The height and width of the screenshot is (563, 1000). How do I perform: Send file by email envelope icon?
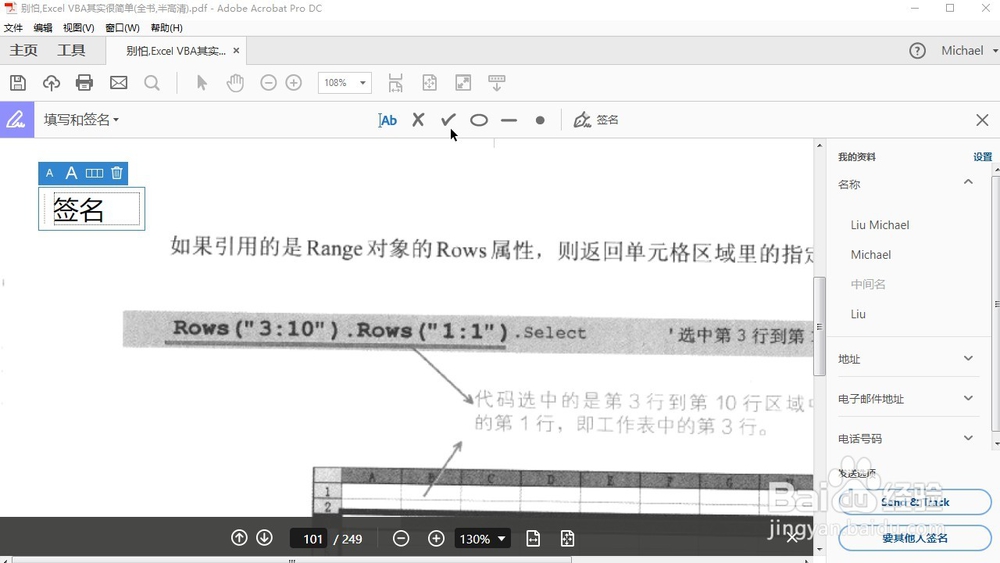coord(119,83)
